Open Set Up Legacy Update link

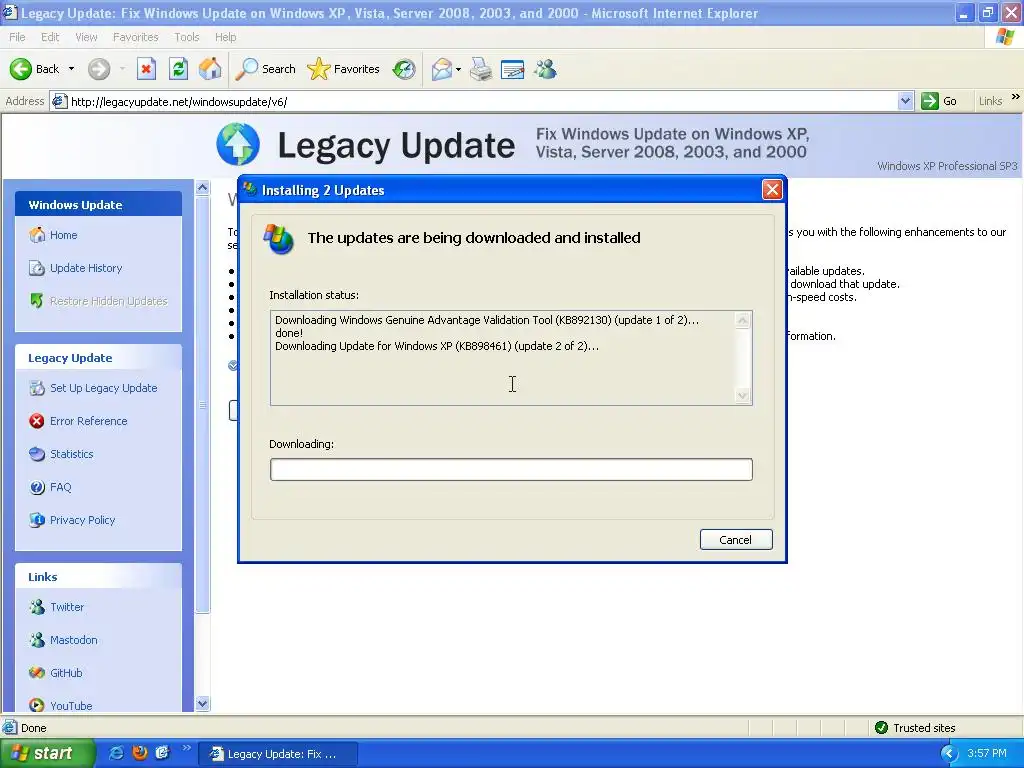pyautogui.click(x=103, y=388)
